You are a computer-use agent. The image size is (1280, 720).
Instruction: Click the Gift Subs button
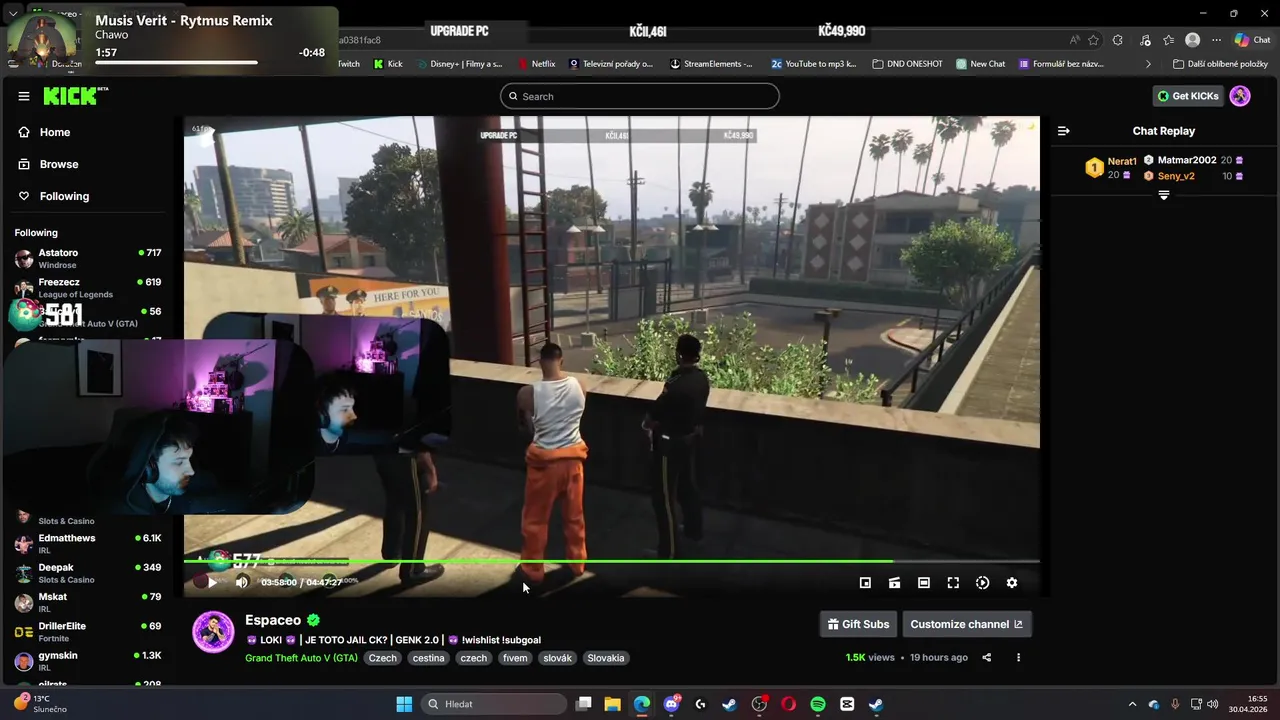coord(858,624)
